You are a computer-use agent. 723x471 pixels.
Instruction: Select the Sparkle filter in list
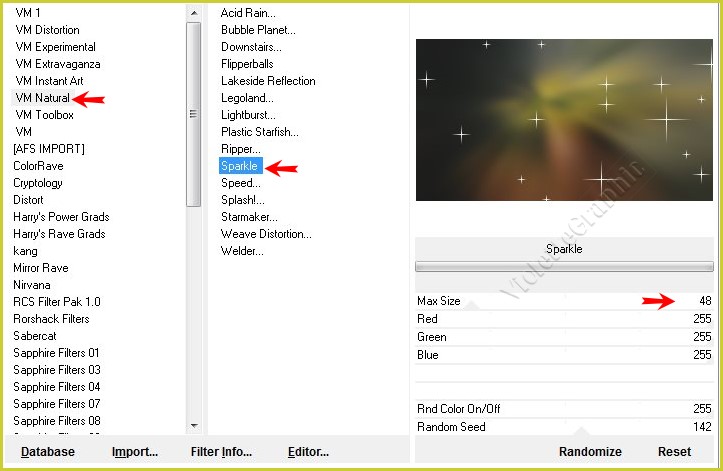click(x=240, y=166)
